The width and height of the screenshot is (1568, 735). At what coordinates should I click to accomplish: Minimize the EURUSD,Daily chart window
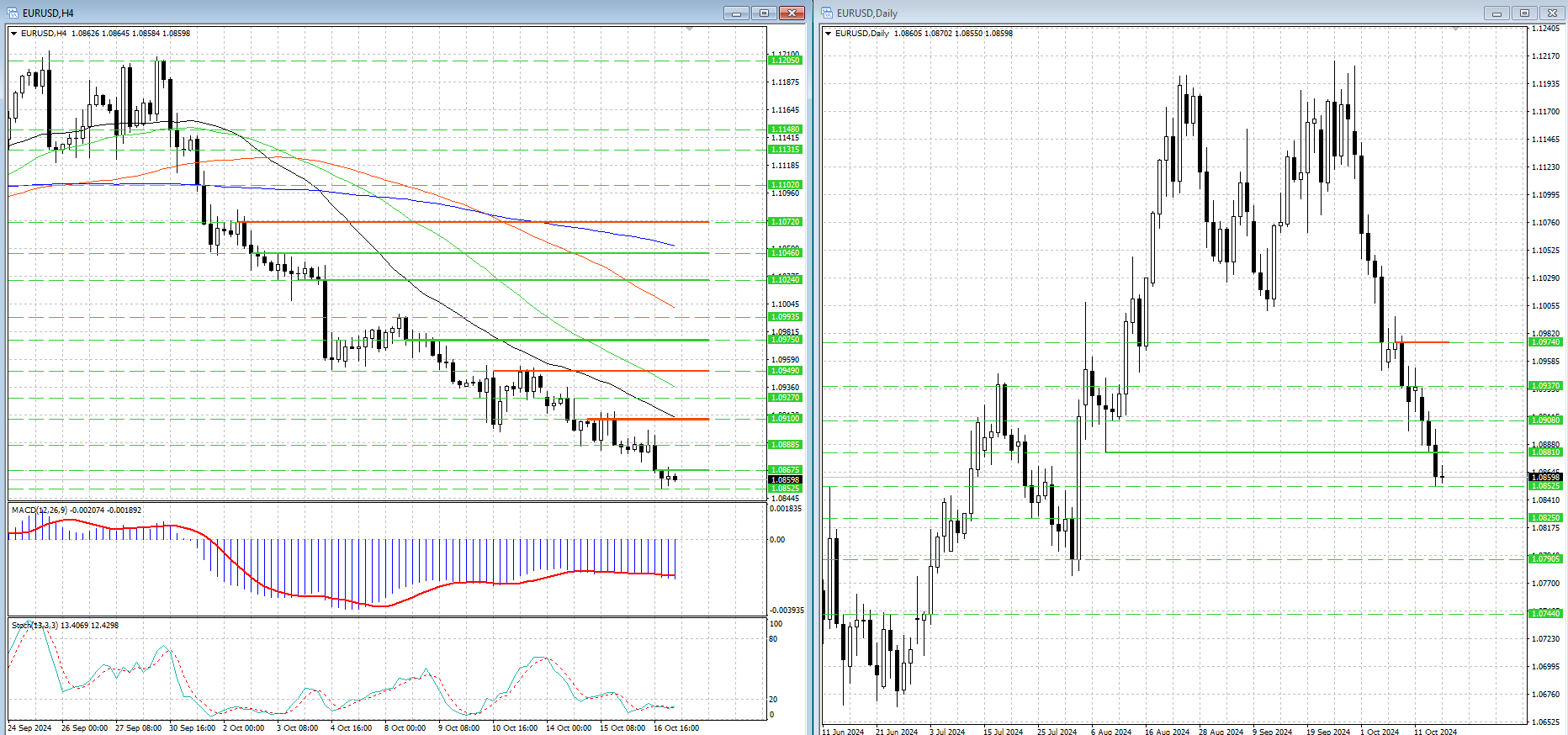(1496, 13)
